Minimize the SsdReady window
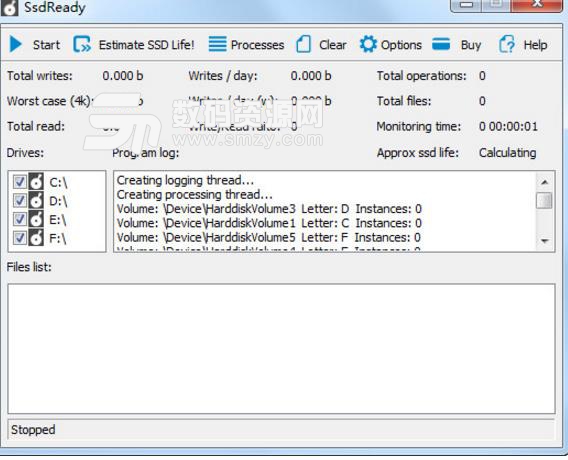This screenshot has width=568, height=460. click(x=467, y=5)
